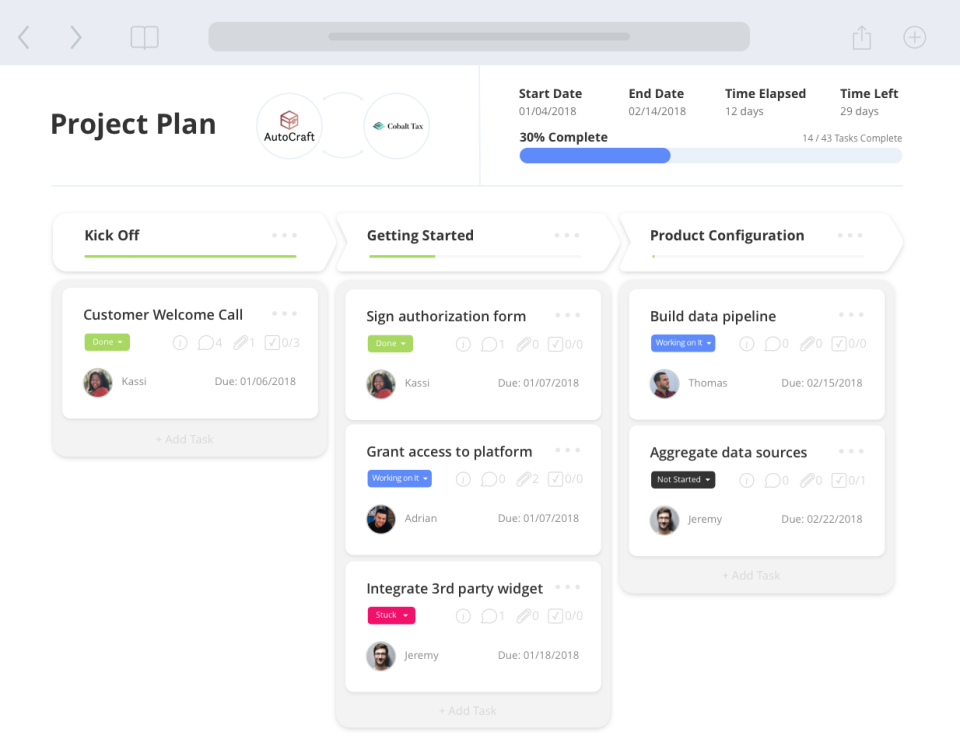
Task: Toggle checklist 0/1 on Aggregate data sources
Action: (849, 481)
